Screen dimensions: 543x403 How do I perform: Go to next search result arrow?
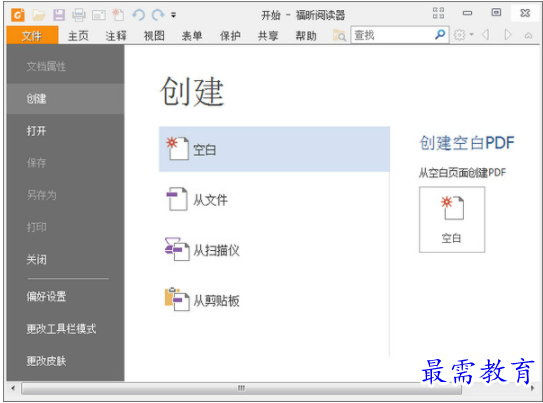point(508,35)
